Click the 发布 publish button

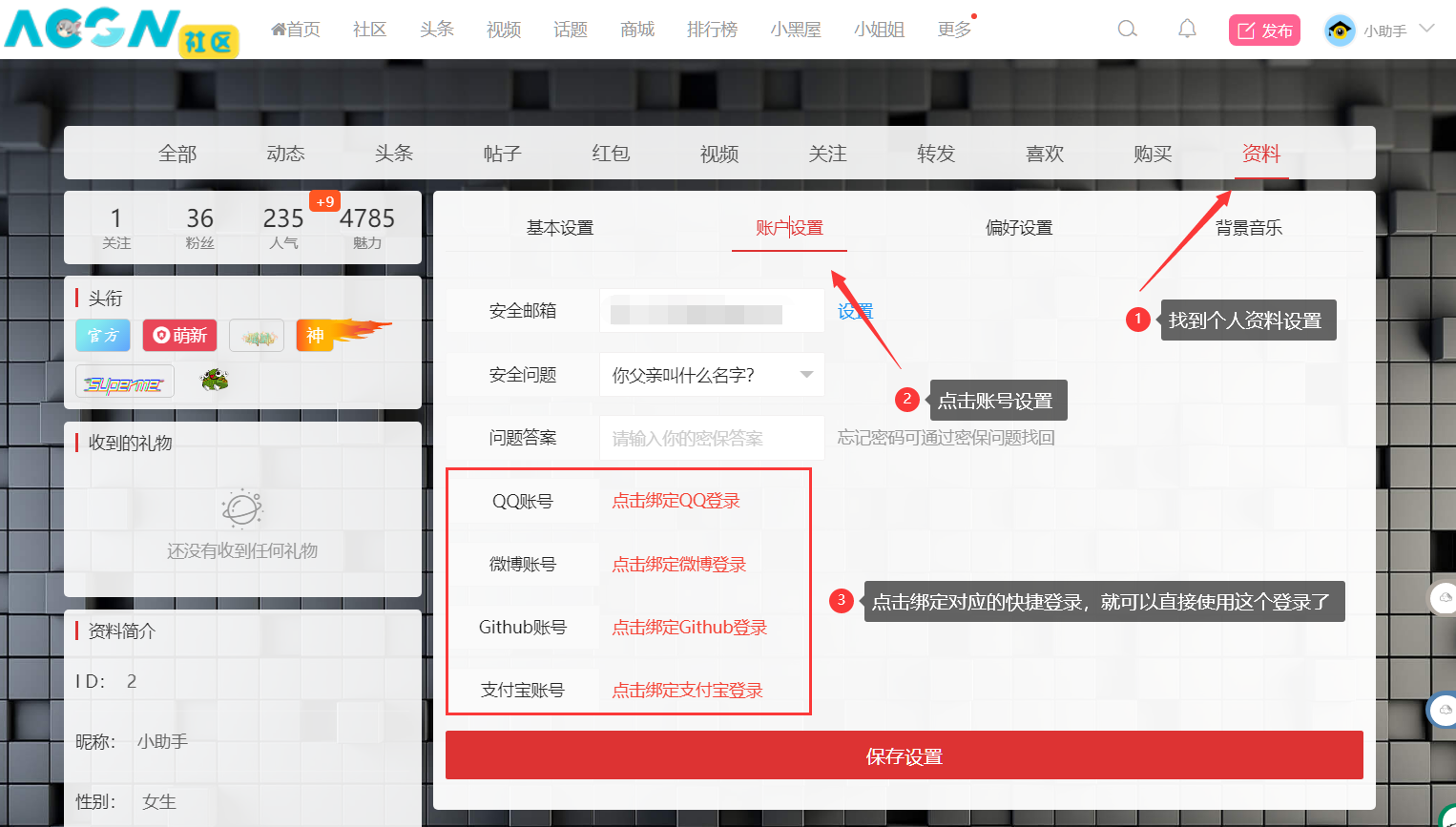tap(1264, 31)
